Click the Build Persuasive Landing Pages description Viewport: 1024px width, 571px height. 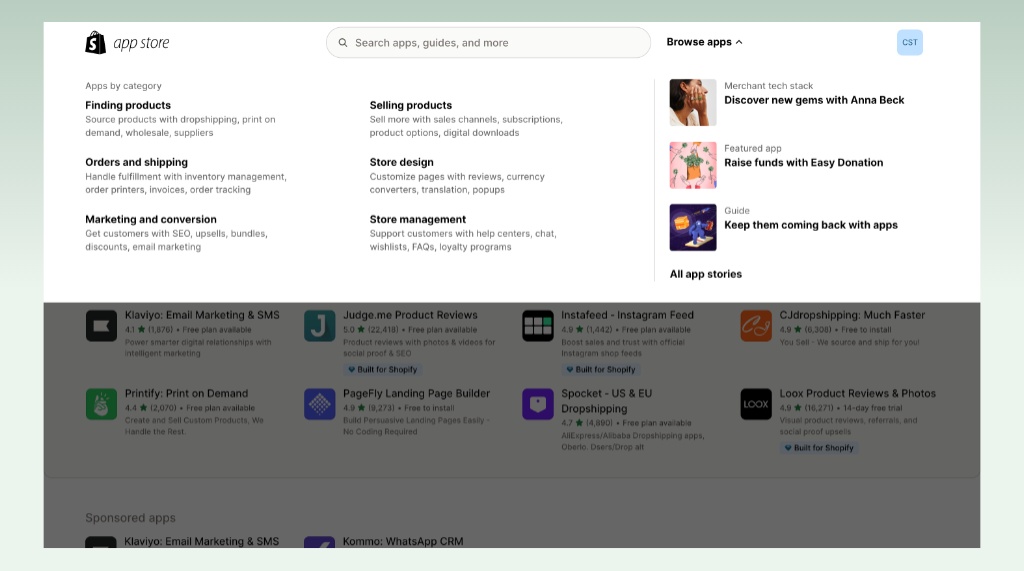coord(417,426)
